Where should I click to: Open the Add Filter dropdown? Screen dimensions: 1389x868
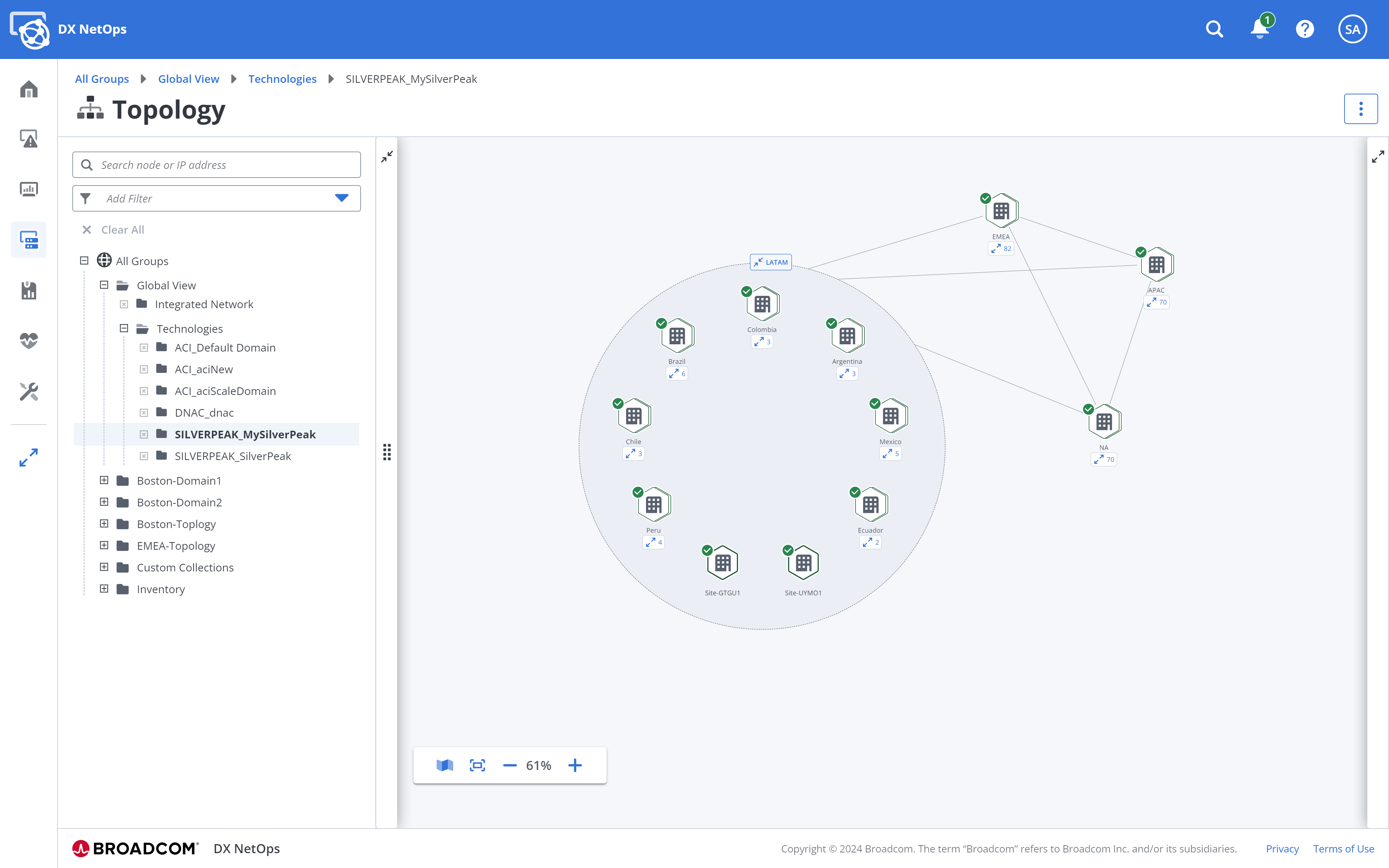pos(216,198)
